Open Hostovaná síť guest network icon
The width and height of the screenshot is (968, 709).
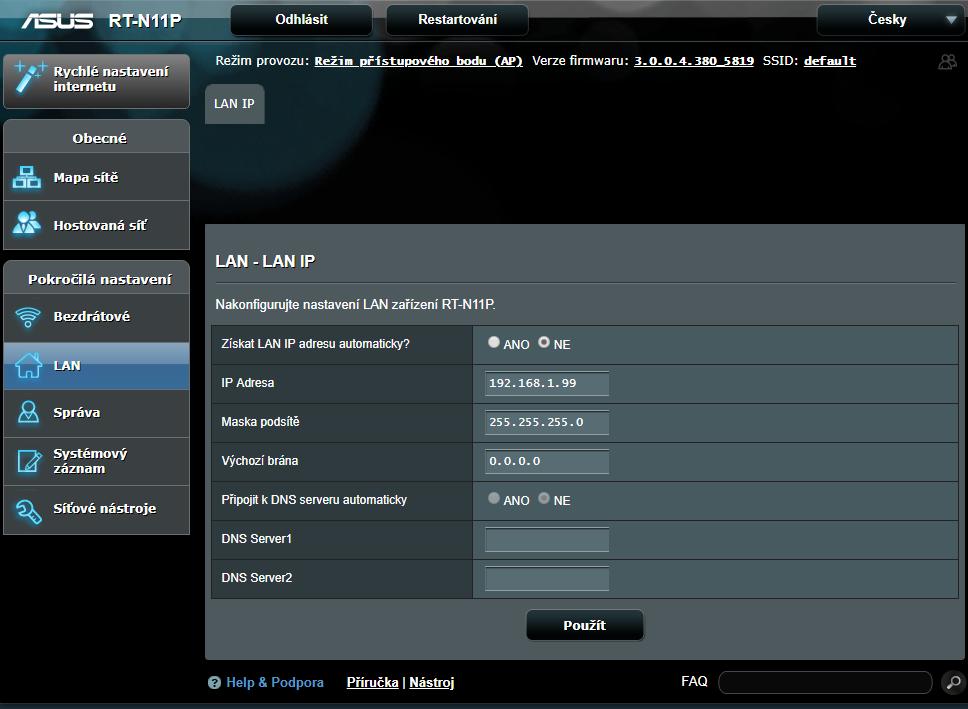coord(27,224)
